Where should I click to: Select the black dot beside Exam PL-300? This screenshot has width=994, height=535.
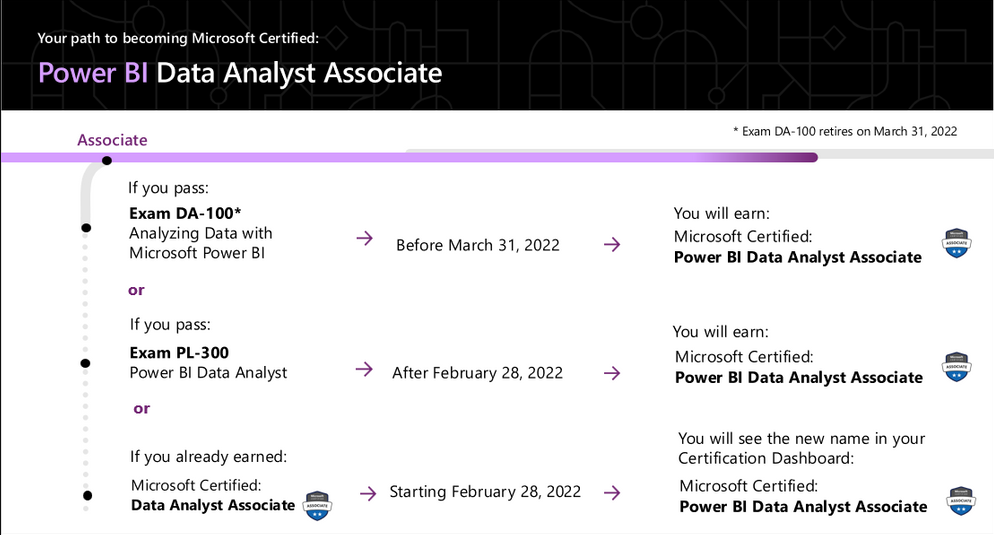point(86,362)
